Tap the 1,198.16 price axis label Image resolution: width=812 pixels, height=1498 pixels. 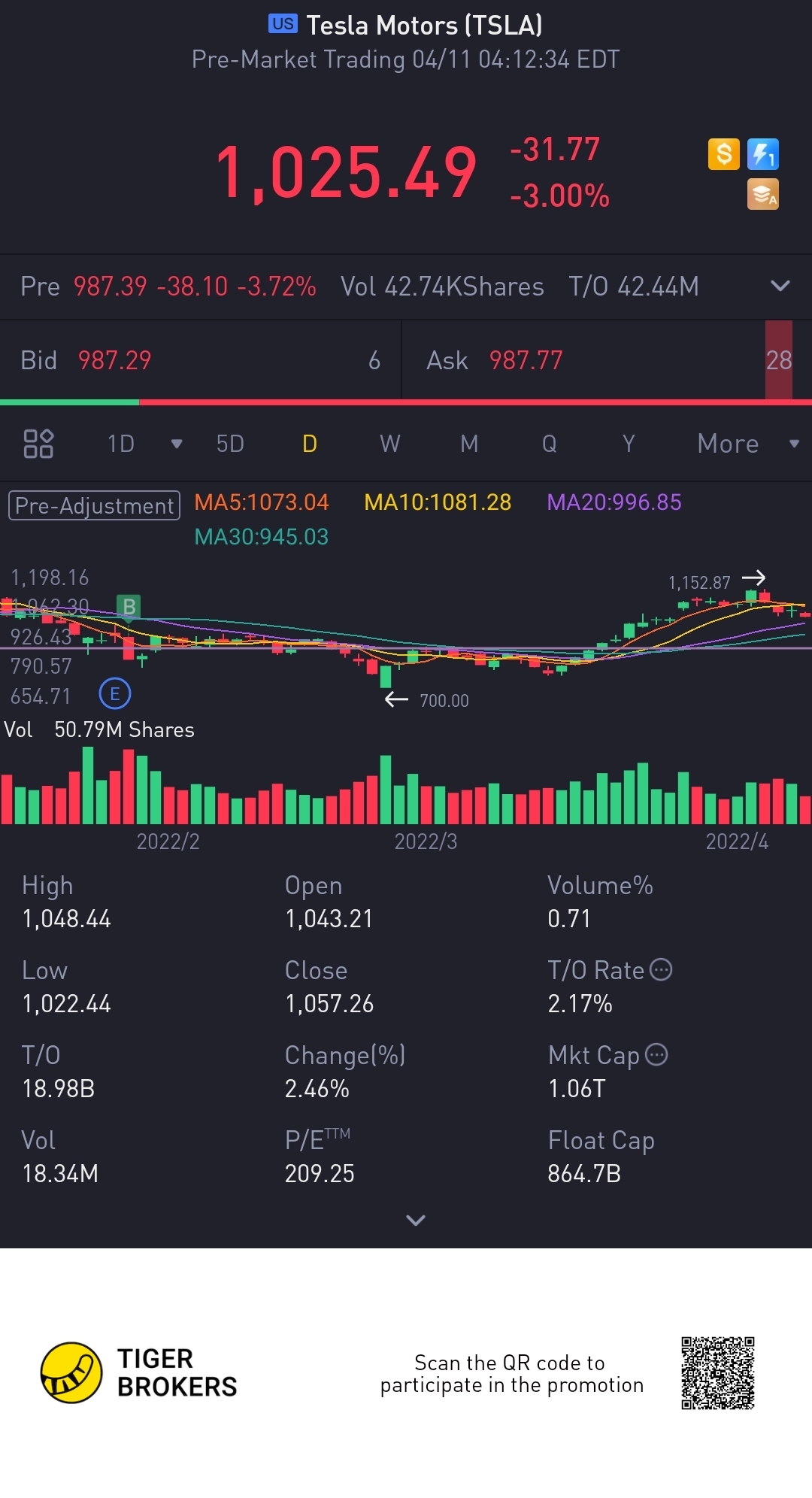click(50, 578)
